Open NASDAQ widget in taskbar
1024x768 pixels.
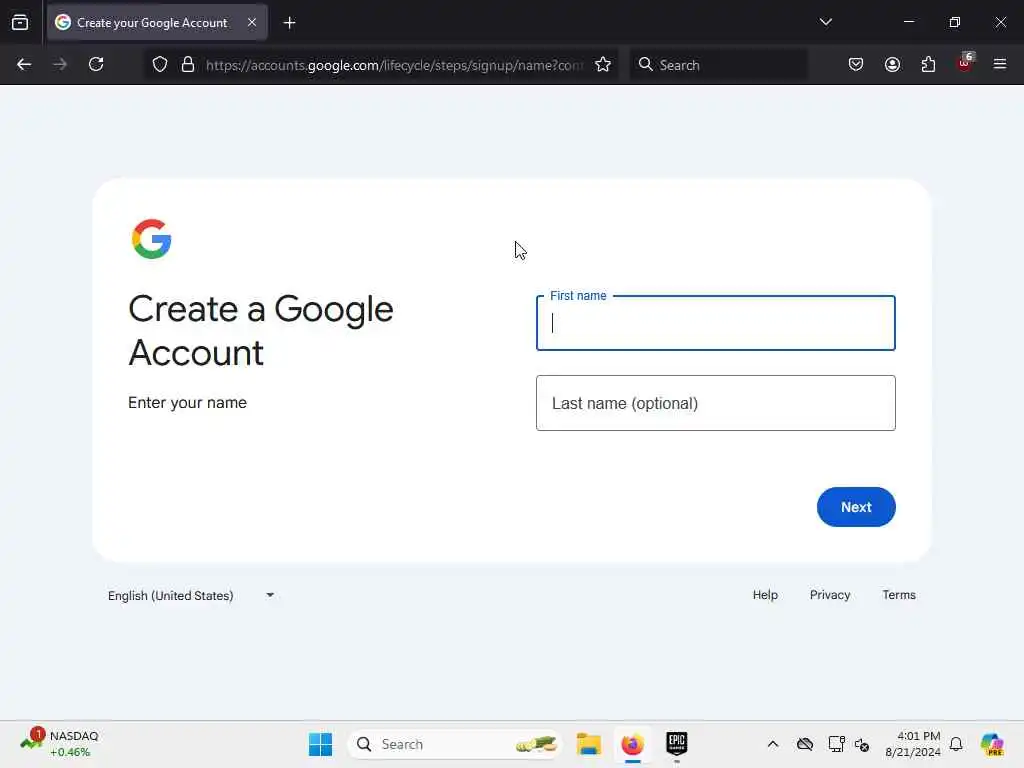click(x=60, y=744)
